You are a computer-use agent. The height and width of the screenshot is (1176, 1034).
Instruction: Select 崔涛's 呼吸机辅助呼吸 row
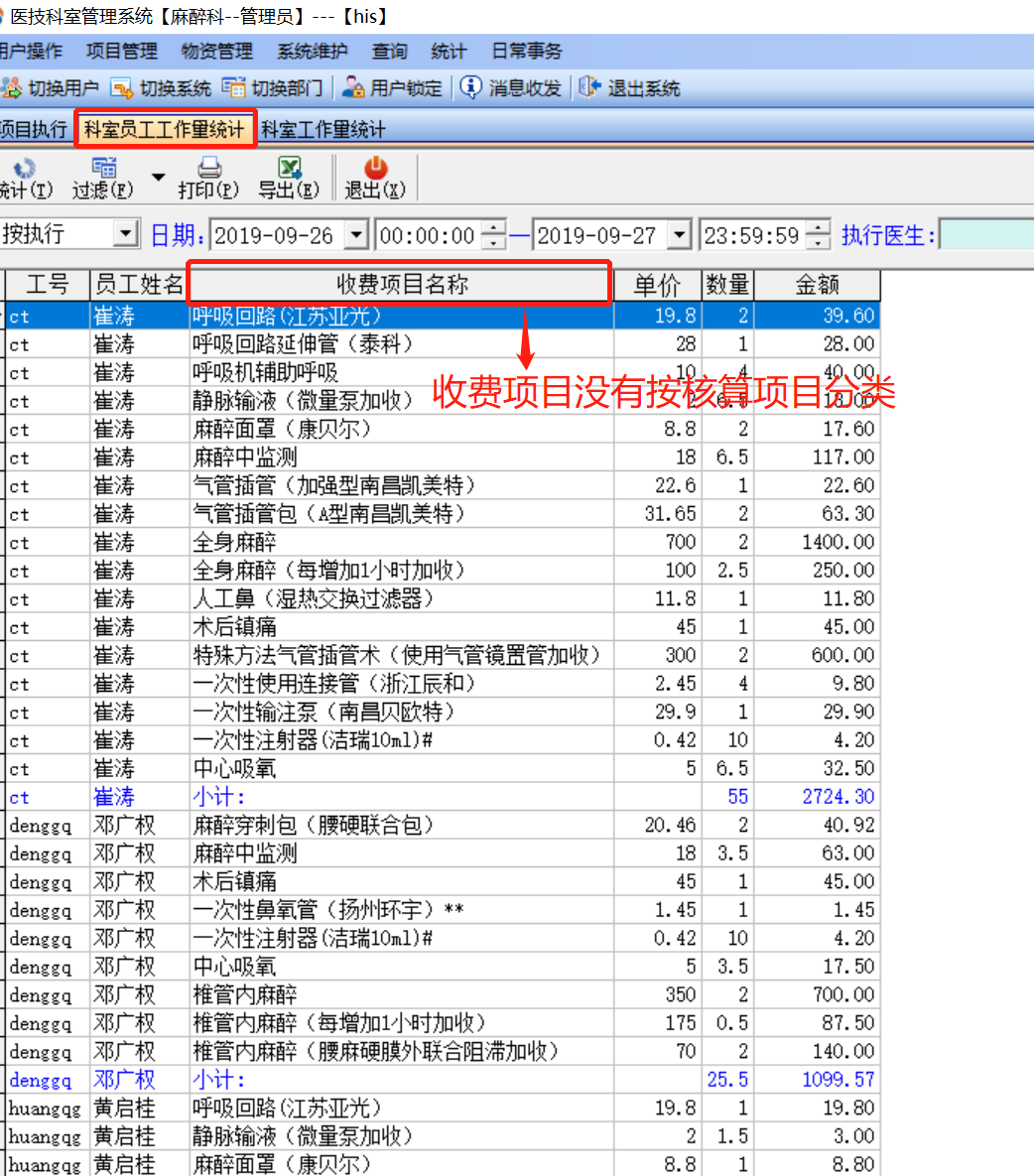pyautogui.click(x=443, y=373)
